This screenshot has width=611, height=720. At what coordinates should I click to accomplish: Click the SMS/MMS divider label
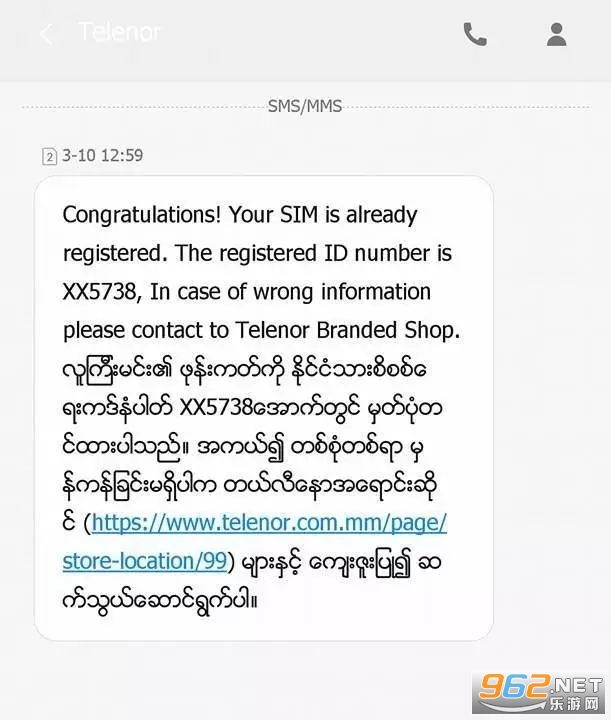click(305, 105)
